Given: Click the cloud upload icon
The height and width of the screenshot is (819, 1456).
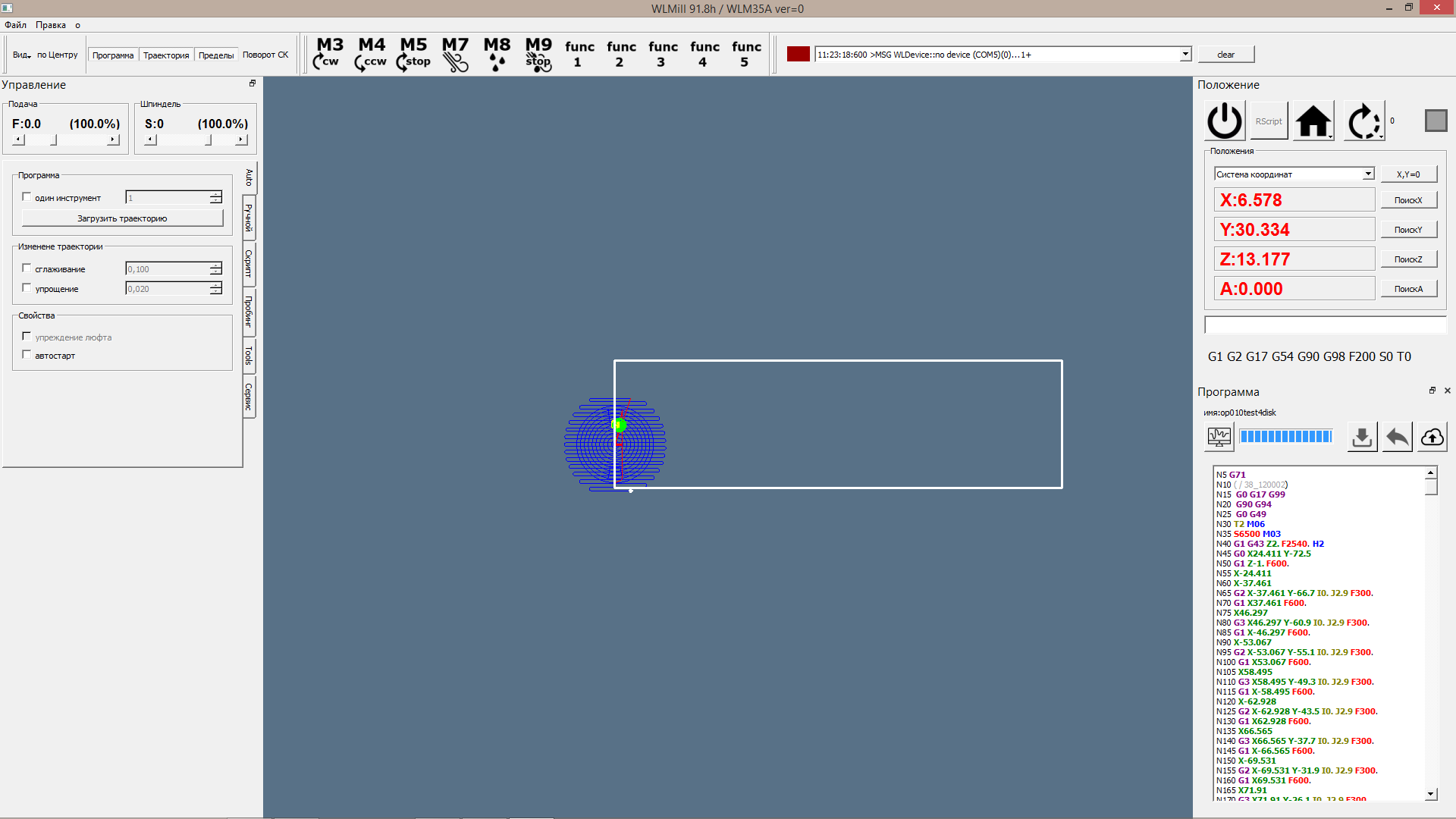Looking at the screenshot, I should pos(1432,438).
